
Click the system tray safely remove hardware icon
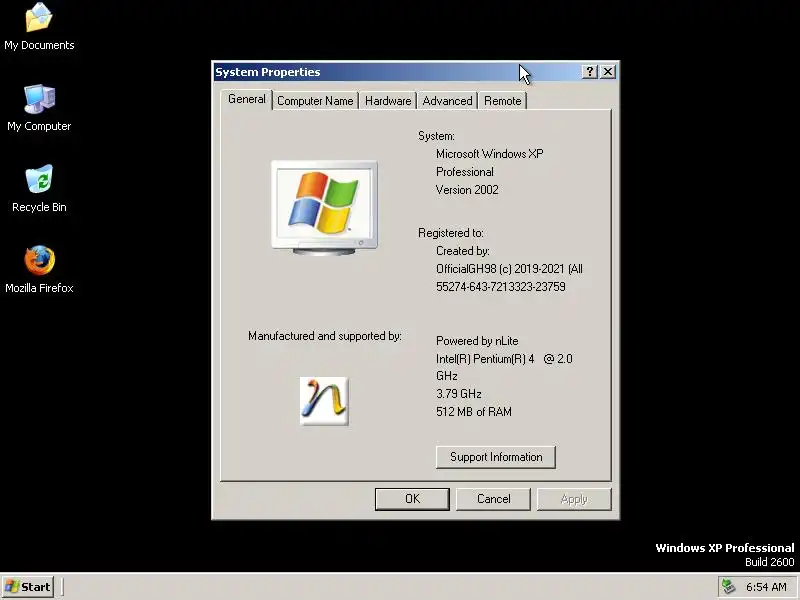[729, 587]
